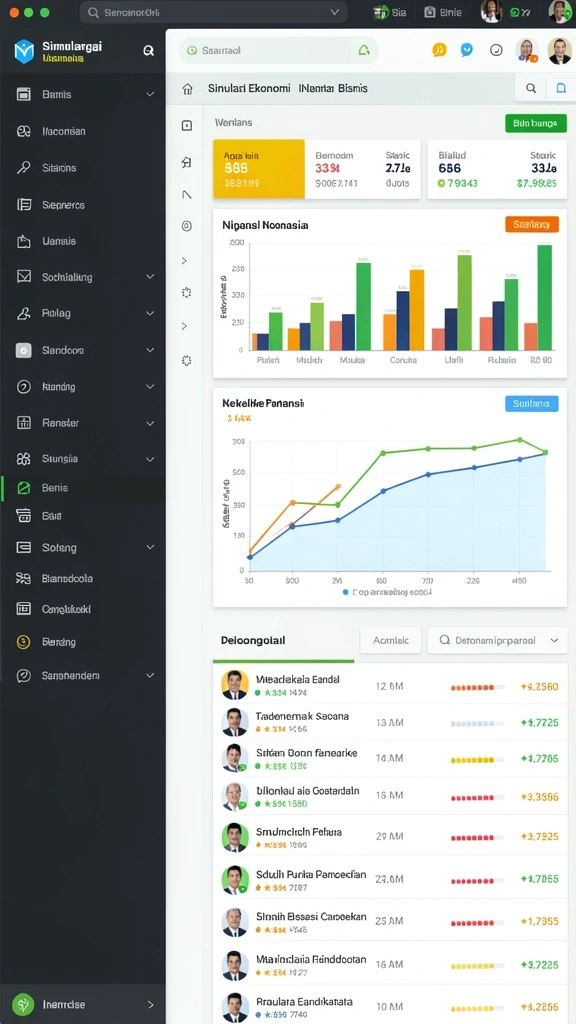Viewport: 576px width, 1024px height.
Task: Click the green Inemrcise icon at sidebar bottom
Action: click(x=23, y=1004)
